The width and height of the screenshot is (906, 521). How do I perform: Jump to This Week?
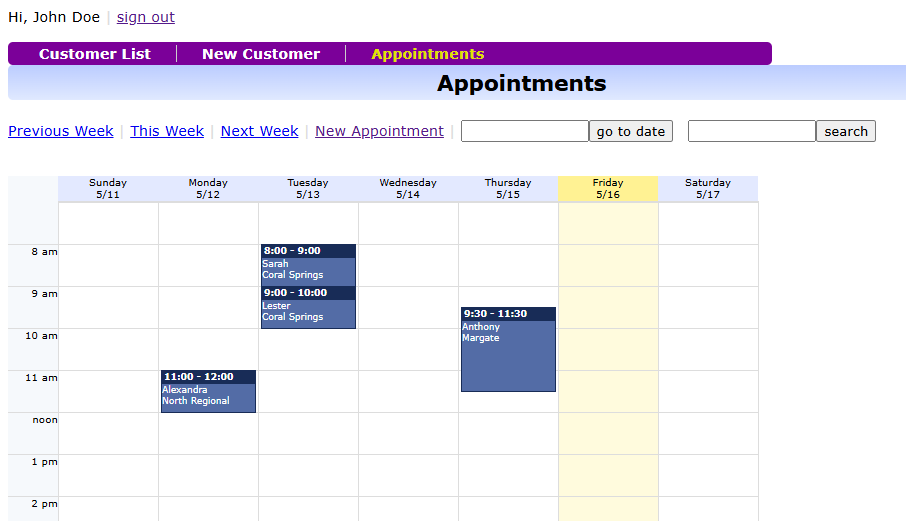click(x=167, y=131)
